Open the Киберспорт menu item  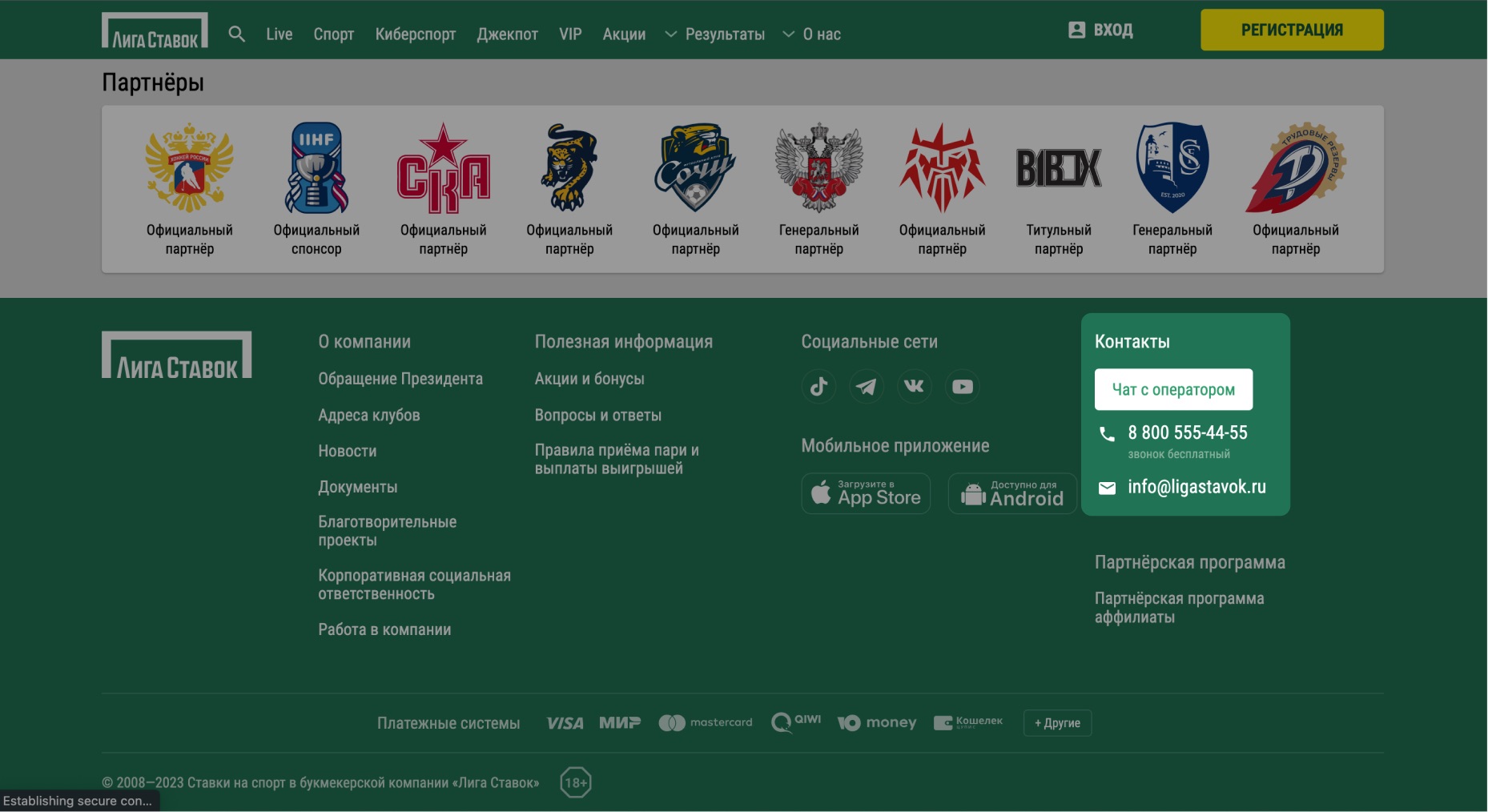click(416, 34)
